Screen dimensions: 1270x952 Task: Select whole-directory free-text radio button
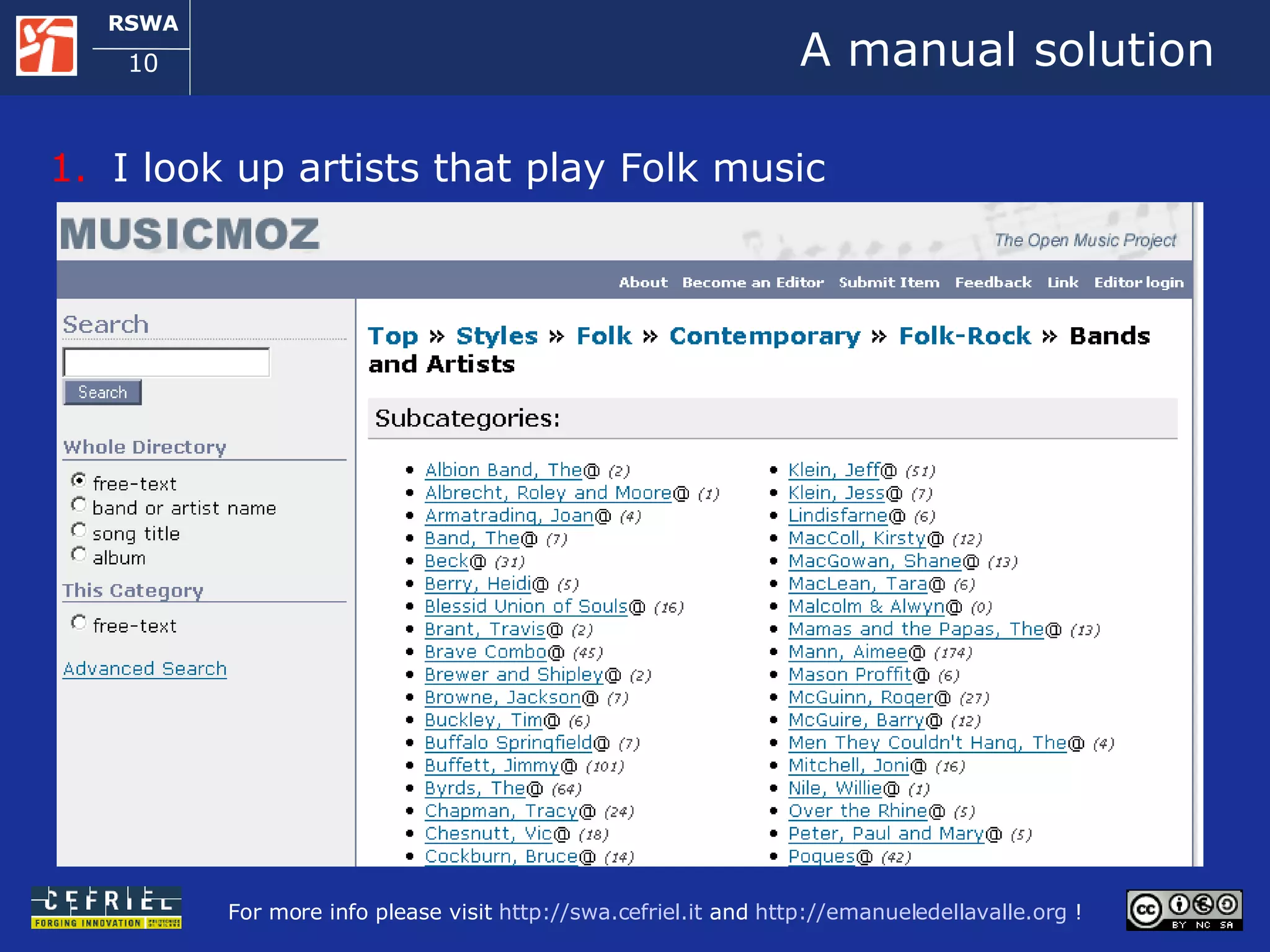79,480
